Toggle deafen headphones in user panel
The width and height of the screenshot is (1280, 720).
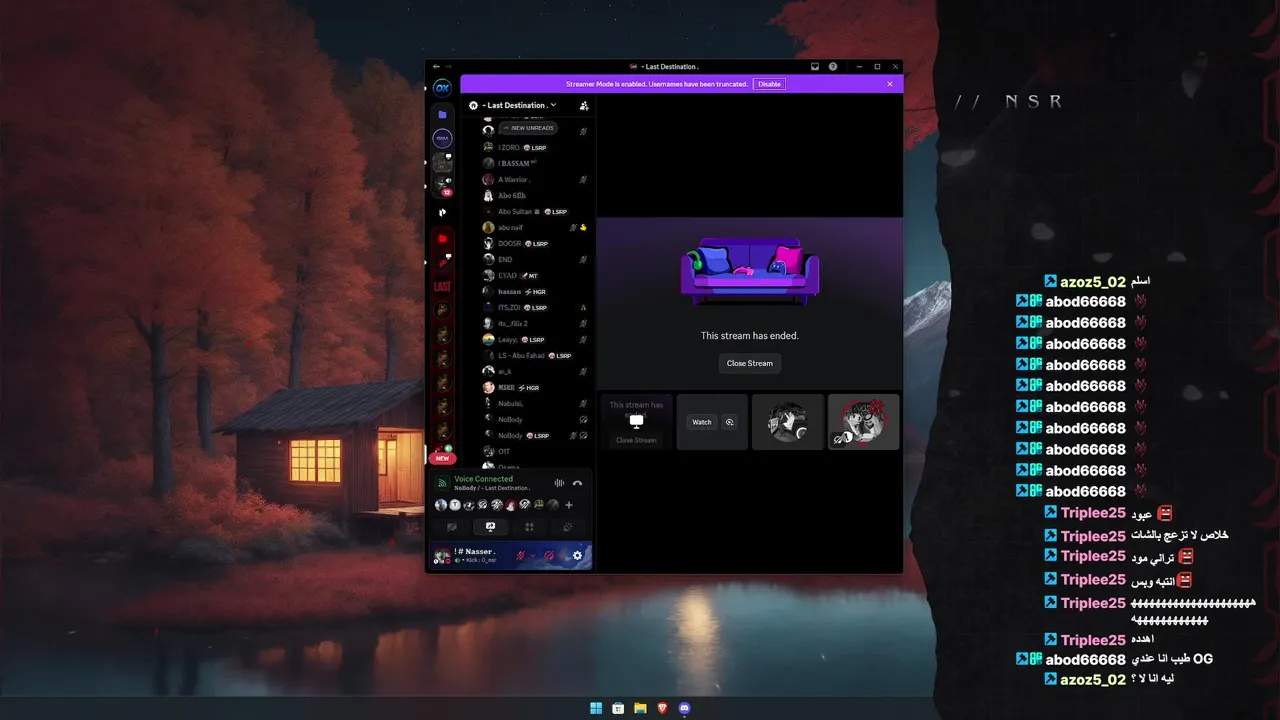tap(549, 555)
